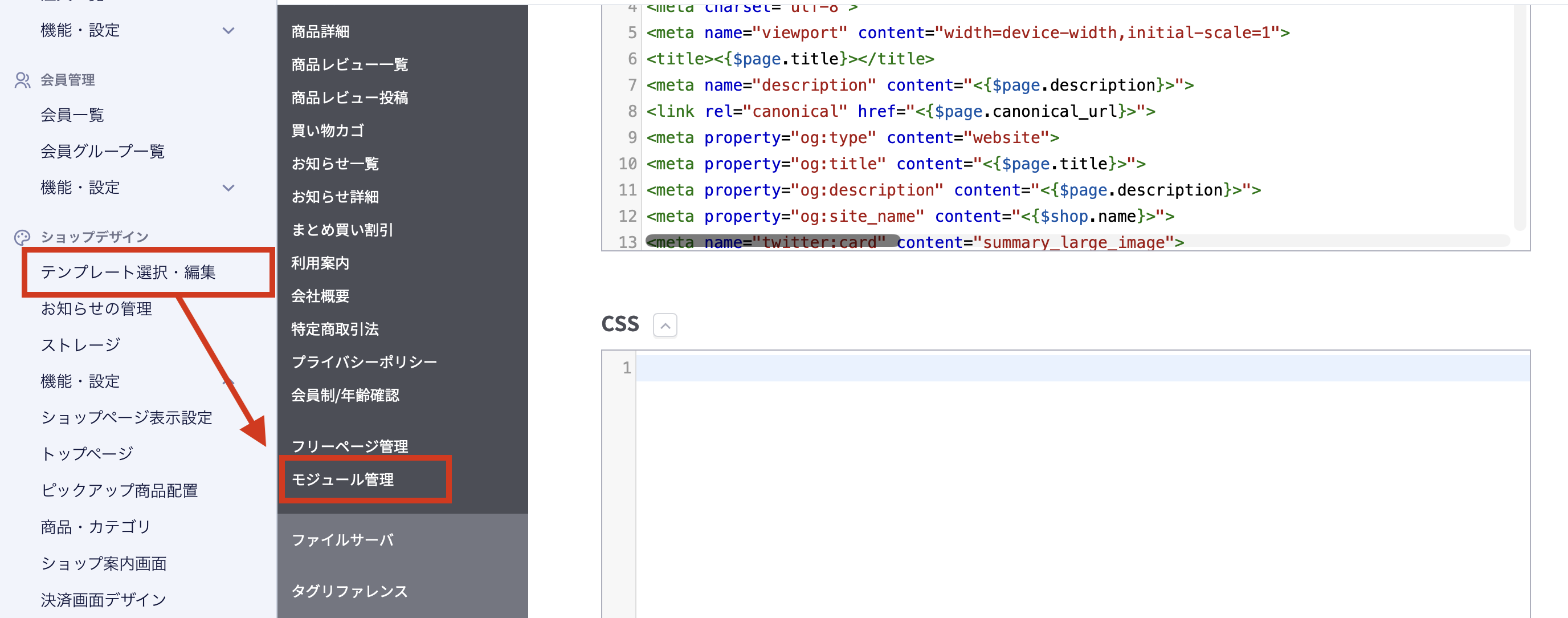This screenshot has height=618, width=1568.
Task: Select プライバシーポリシー template page
Action: coord(364,361)
